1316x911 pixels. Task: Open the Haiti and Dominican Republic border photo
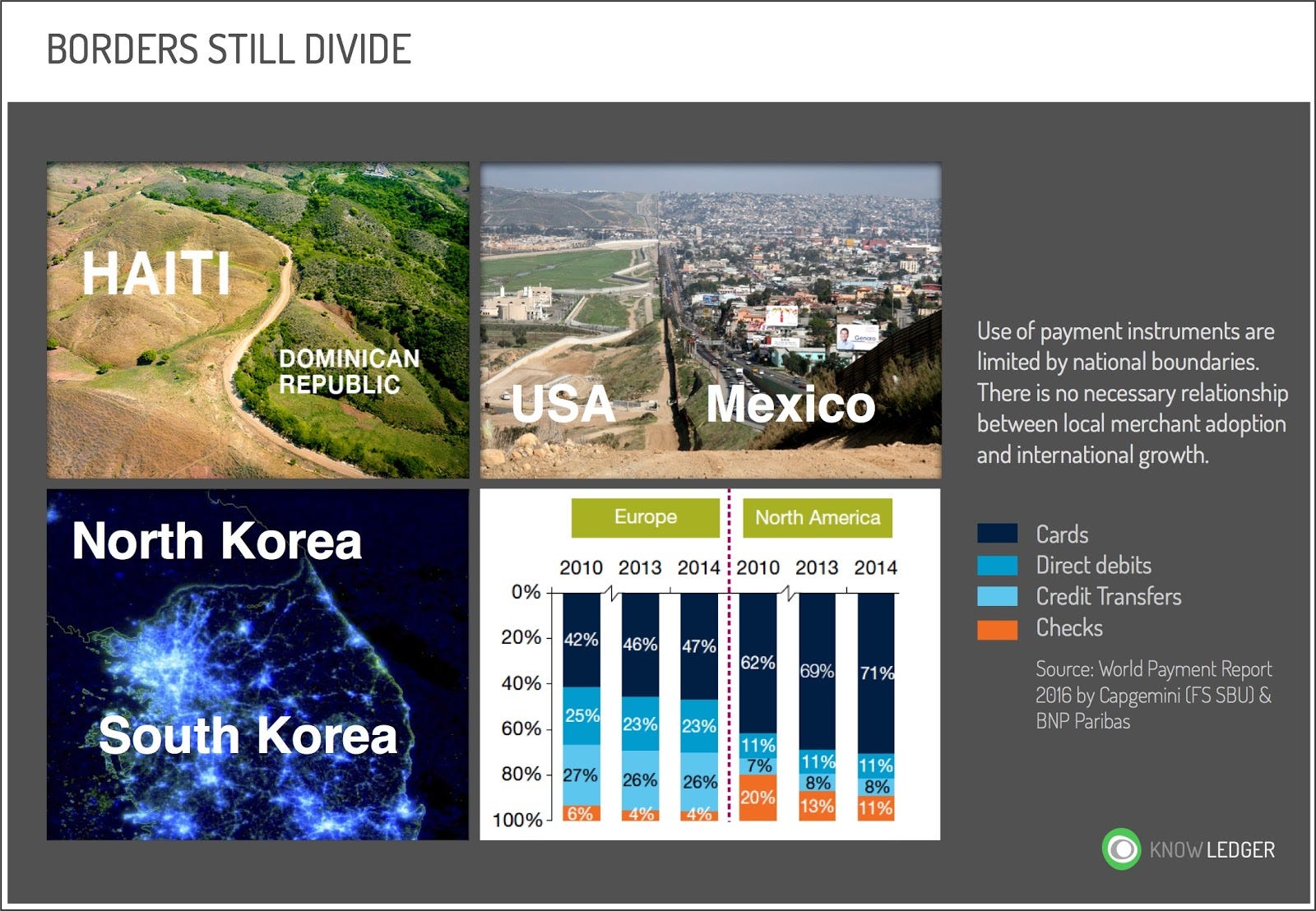click(257, 320)
